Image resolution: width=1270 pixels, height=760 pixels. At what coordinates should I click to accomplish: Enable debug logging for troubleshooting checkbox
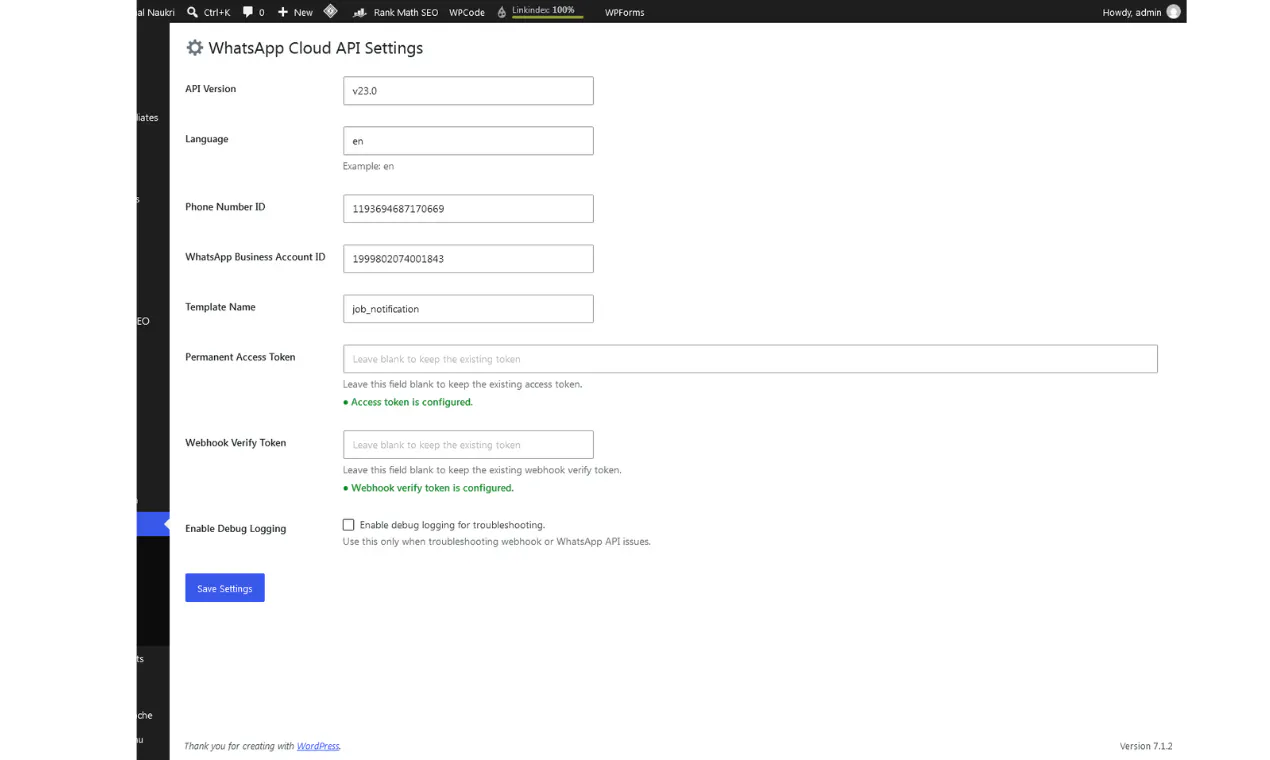[x=349, y=525]
